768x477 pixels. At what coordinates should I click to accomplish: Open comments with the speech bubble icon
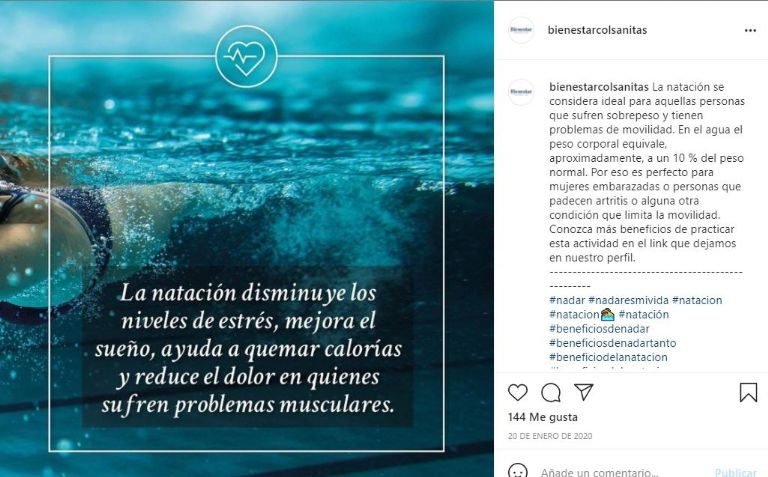(x=551, y=392)
